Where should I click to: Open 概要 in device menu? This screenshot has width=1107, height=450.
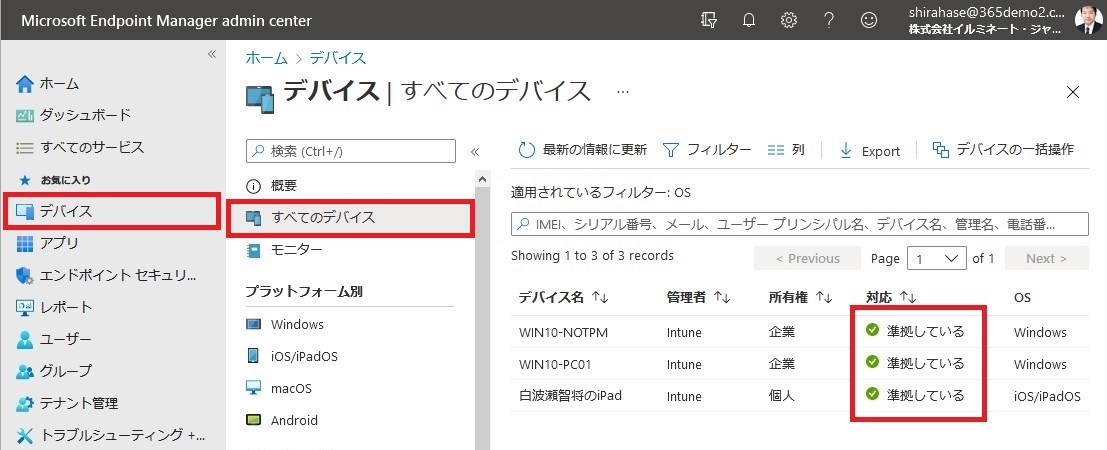(272, 186)
